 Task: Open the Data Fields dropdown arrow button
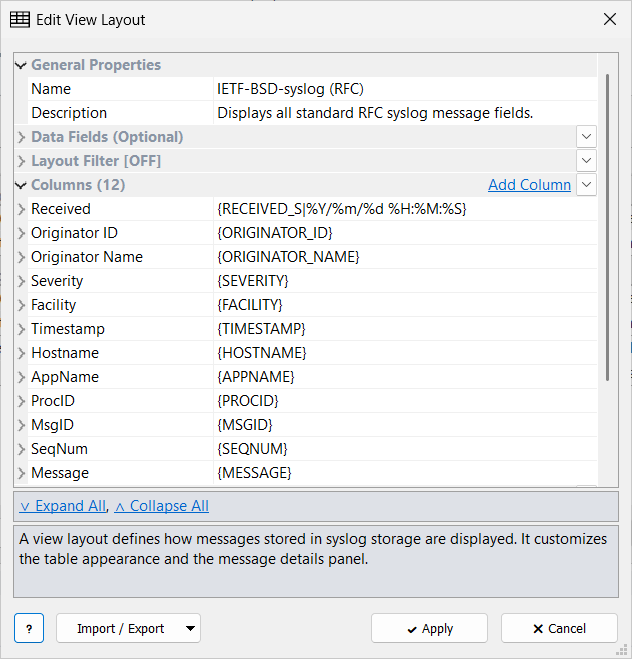tap(587, 137)
